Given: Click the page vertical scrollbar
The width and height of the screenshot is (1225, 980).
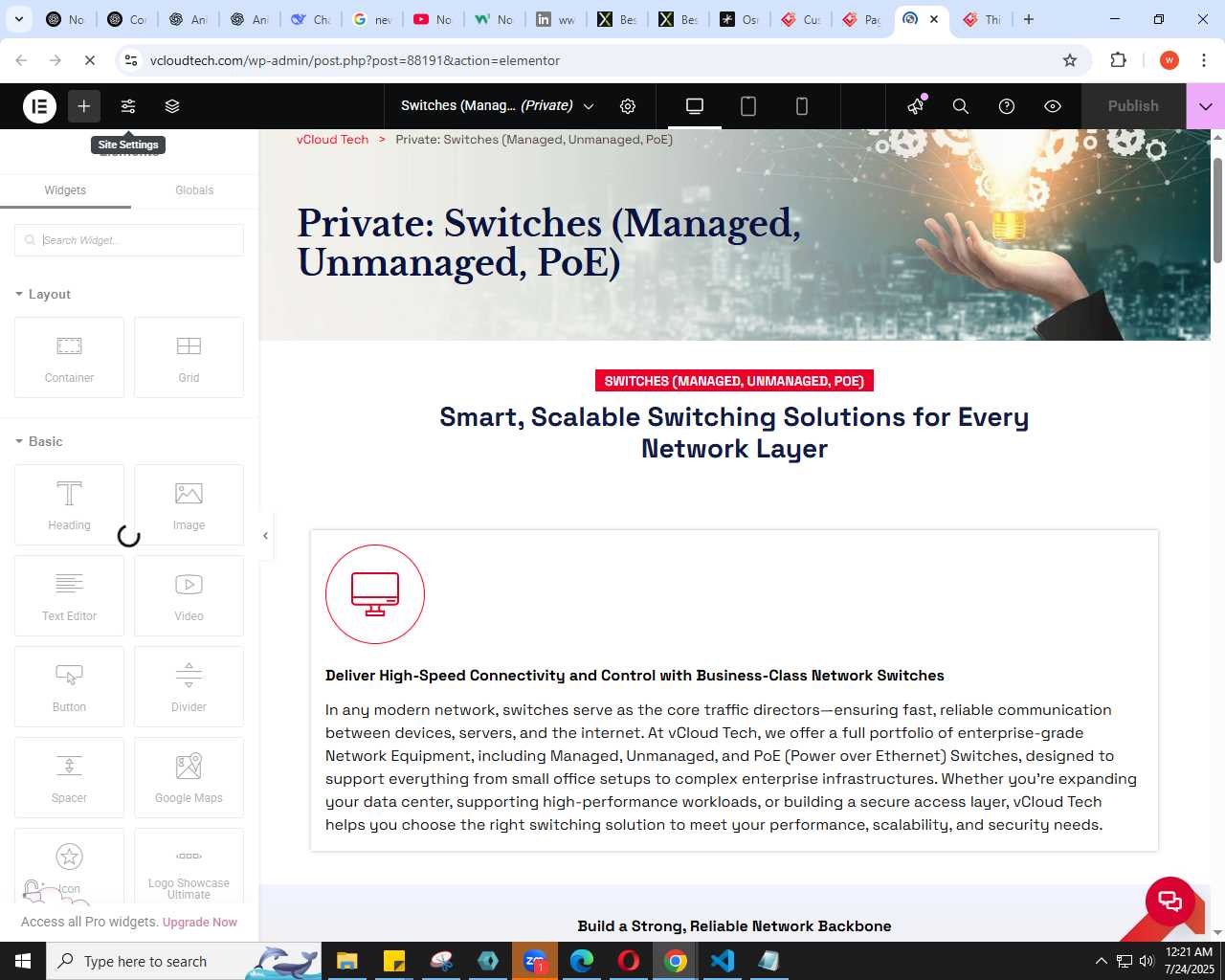Looking at the screenshot, I should click(x=1217, y=211).
